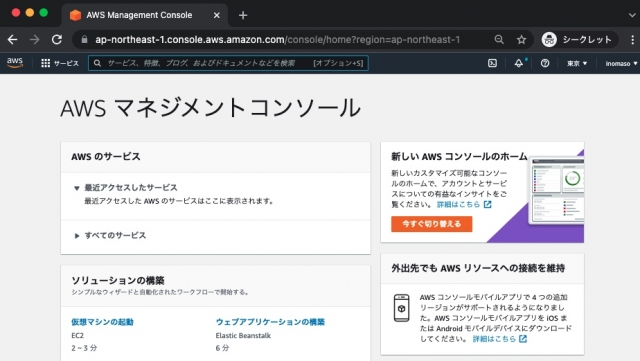Click the Elastic Beanstalk text
The width and height of the screenshot is (640, 361).
[243, 335]
